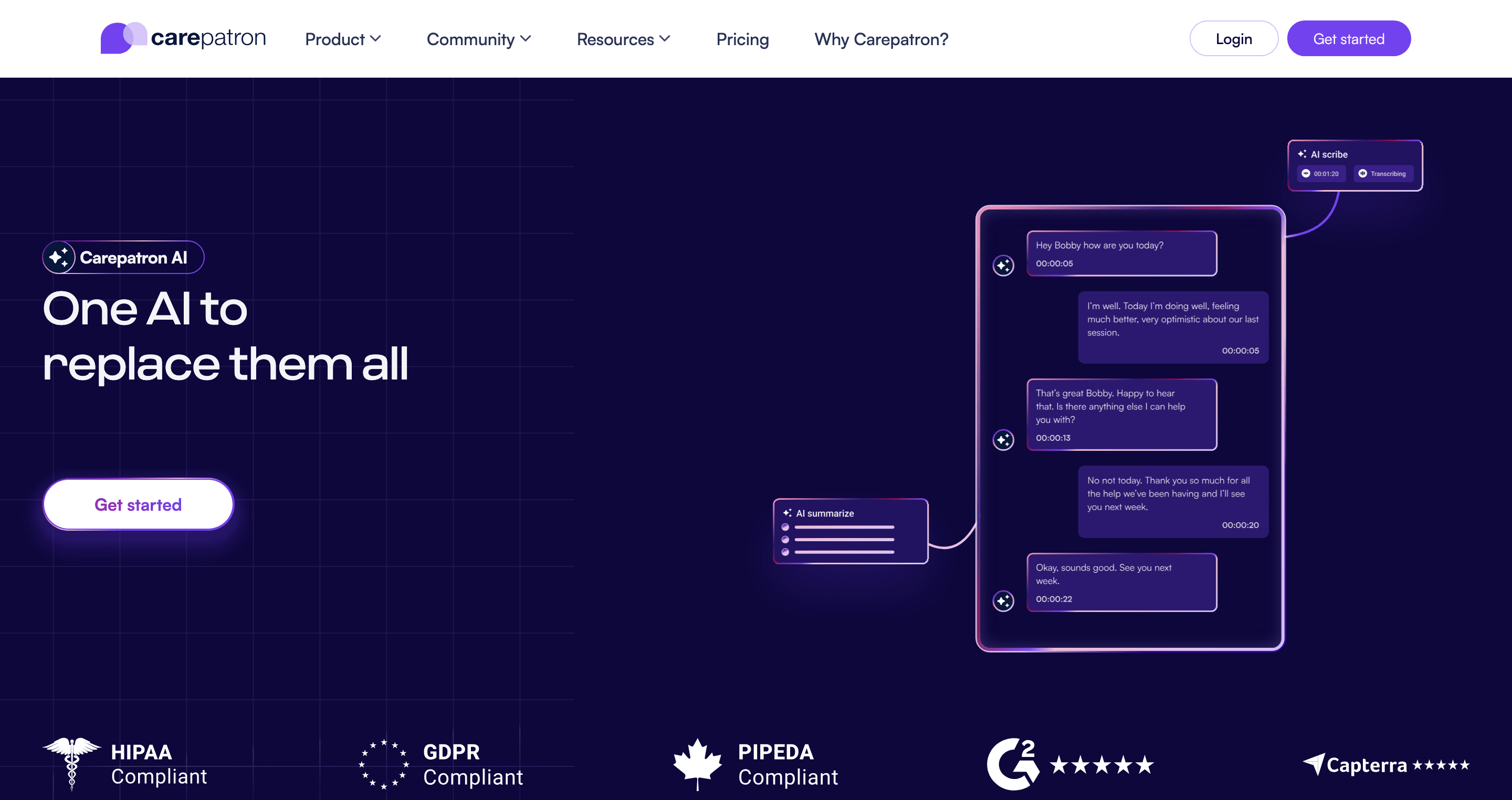
Task: Expand the Resources menu
Action: coord(623,39)
